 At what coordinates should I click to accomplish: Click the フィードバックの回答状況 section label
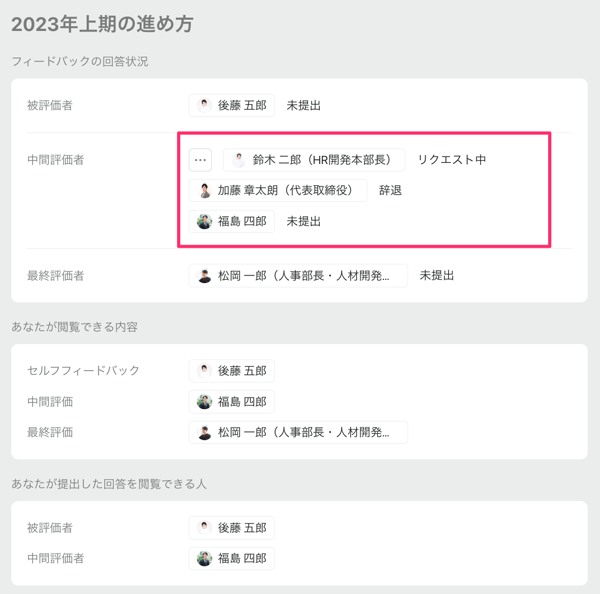coord(79,62)
